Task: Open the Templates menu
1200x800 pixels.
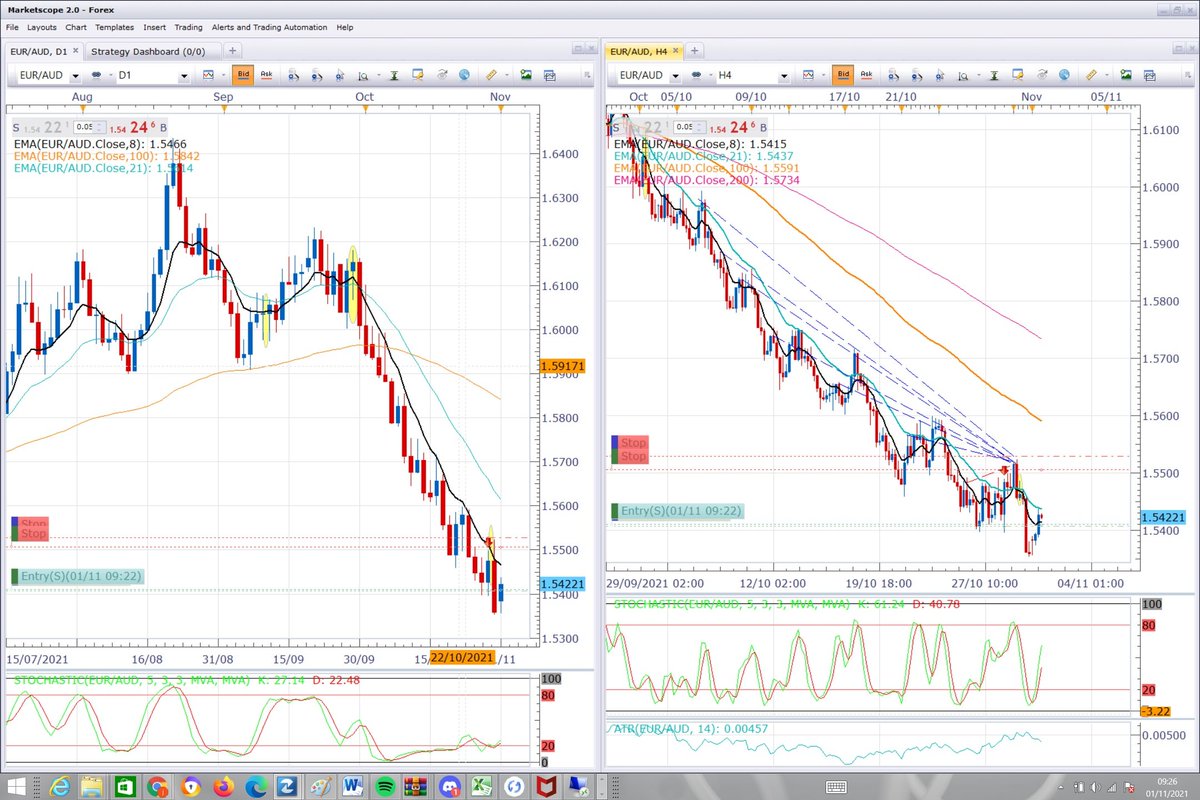Action: click(115, 27)
